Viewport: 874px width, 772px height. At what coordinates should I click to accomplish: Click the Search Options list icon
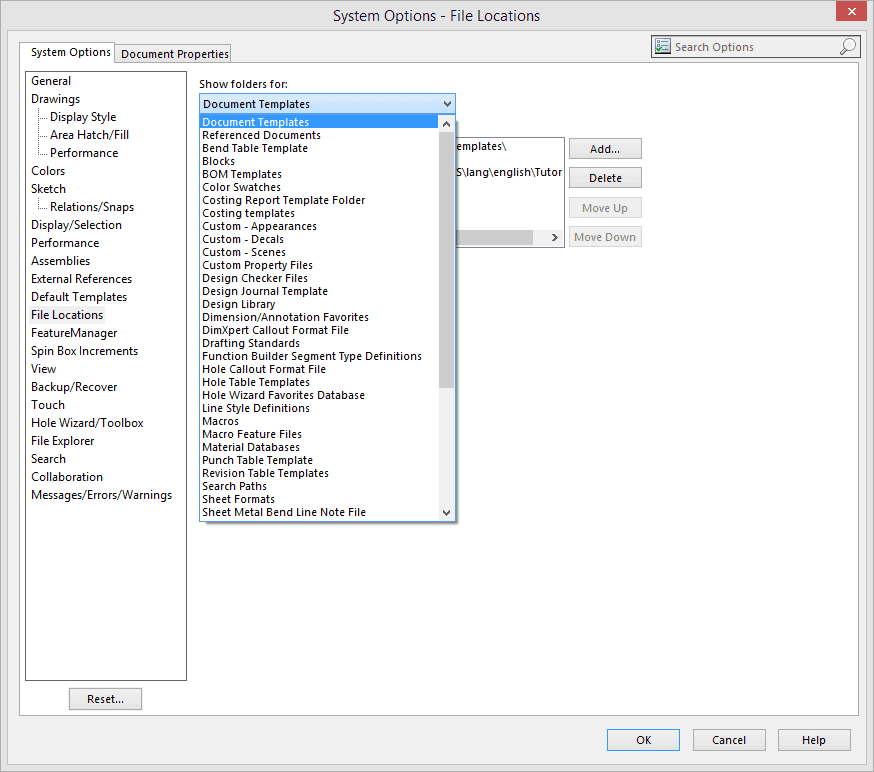[x=662, y=47]
